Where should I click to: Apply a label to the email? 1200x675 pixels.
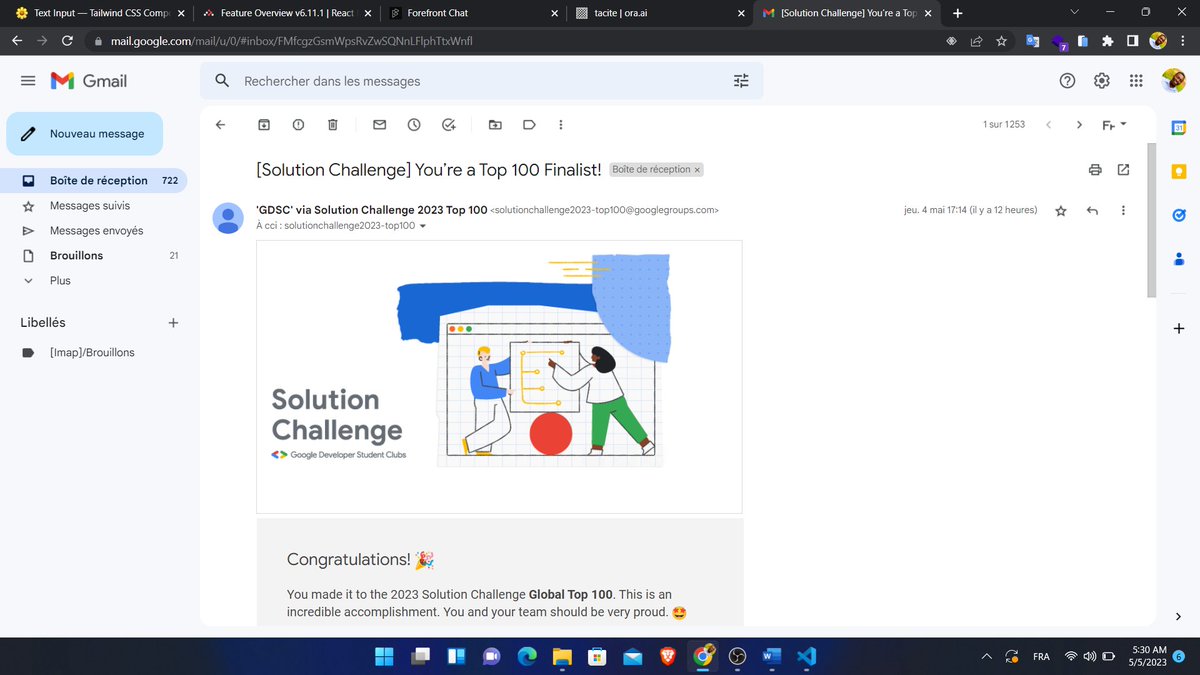coord(530,124)
